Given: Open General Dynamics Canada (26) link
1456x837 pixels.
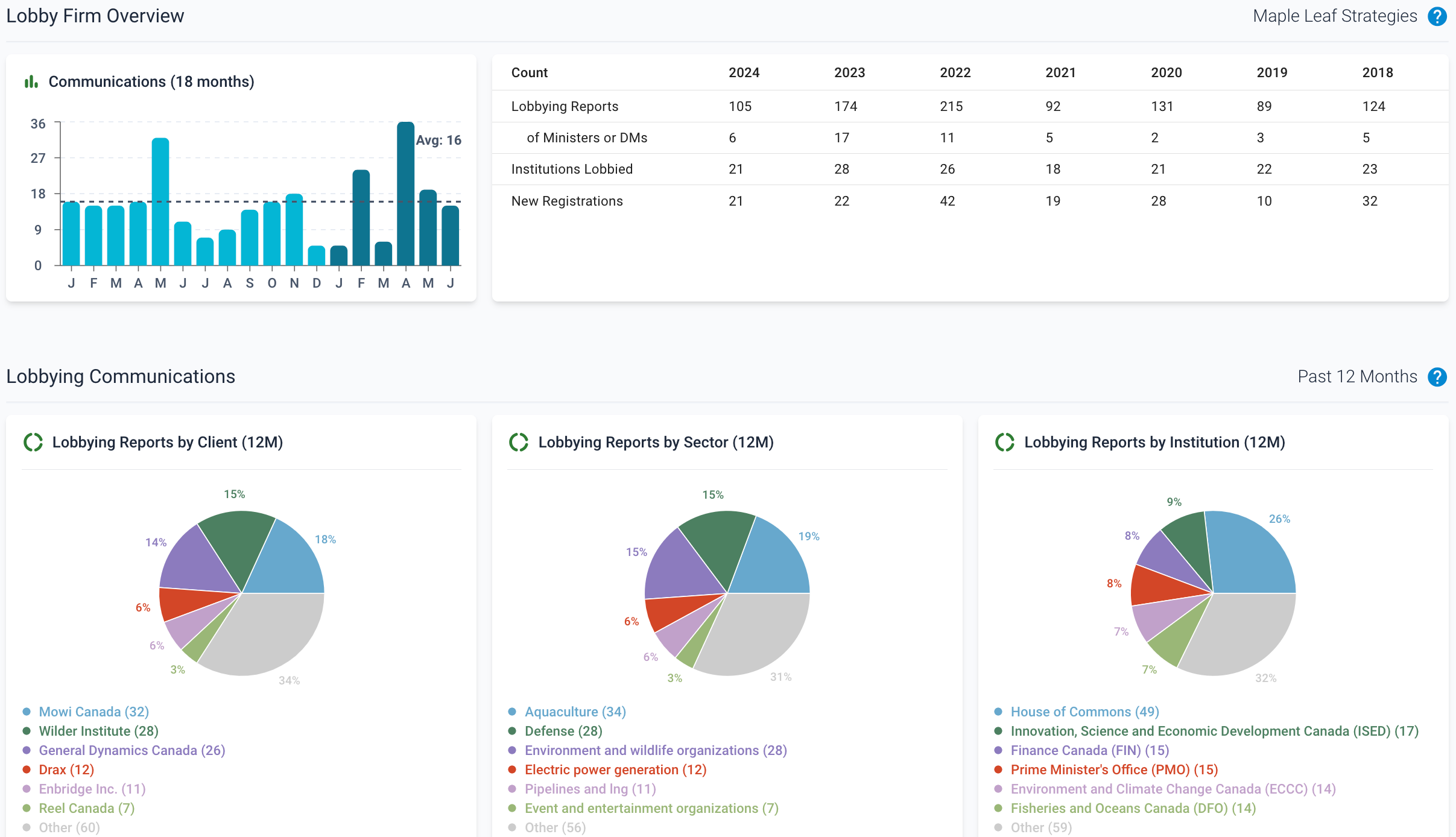Looking at the screenshot, I should tap(132, 750).
